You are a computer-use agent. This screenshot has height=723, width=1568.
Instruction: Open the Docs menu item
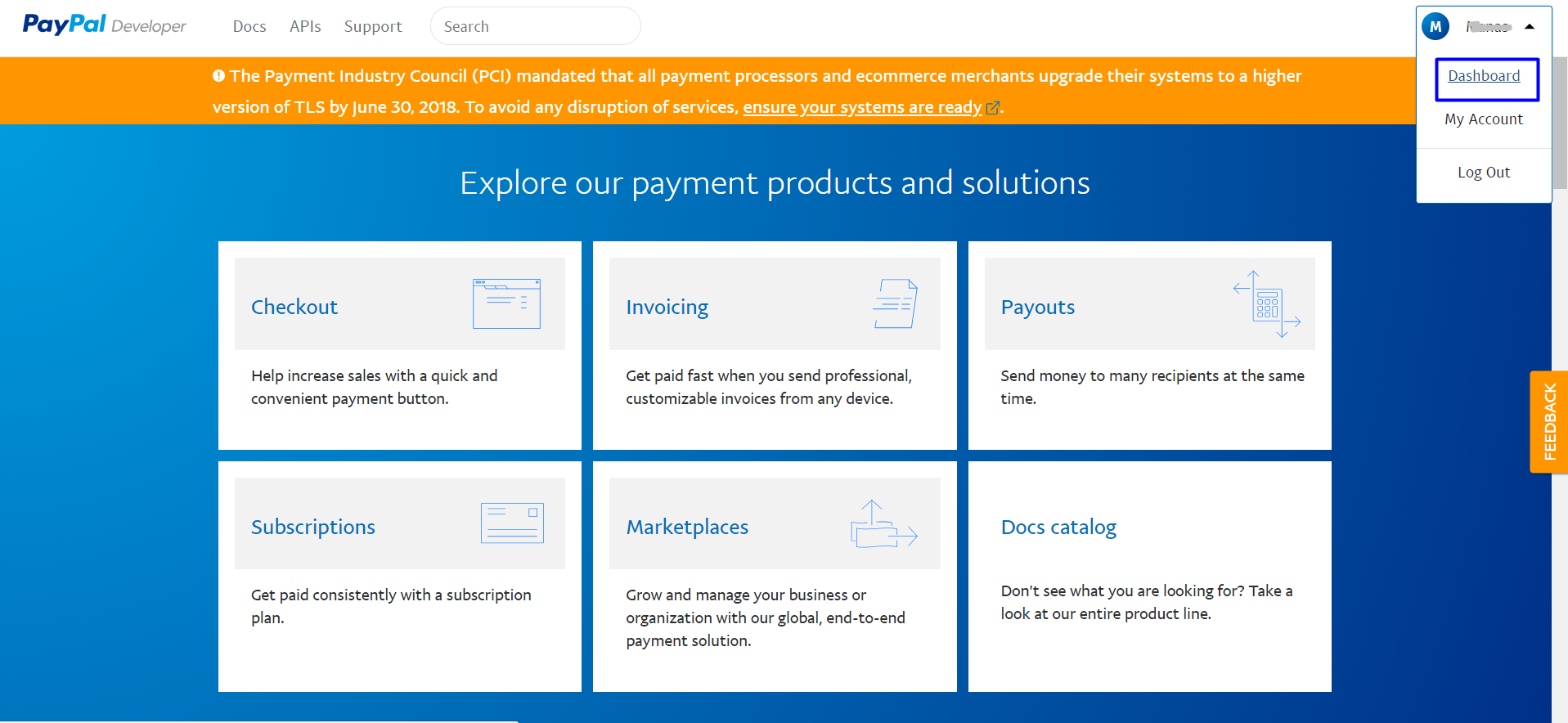(x=249, y=26)
